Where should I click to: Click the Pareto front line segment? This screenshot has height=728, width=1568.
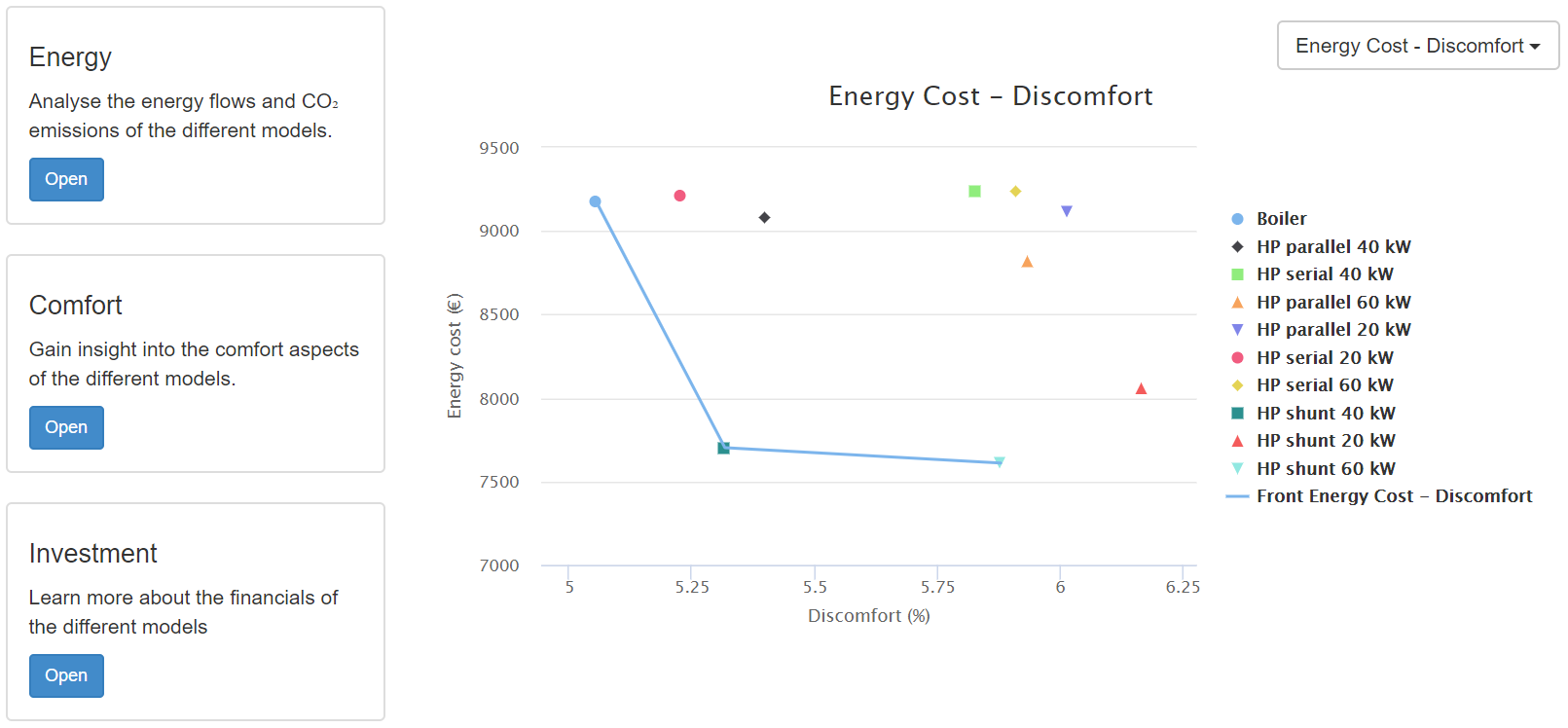pos(659,324)
